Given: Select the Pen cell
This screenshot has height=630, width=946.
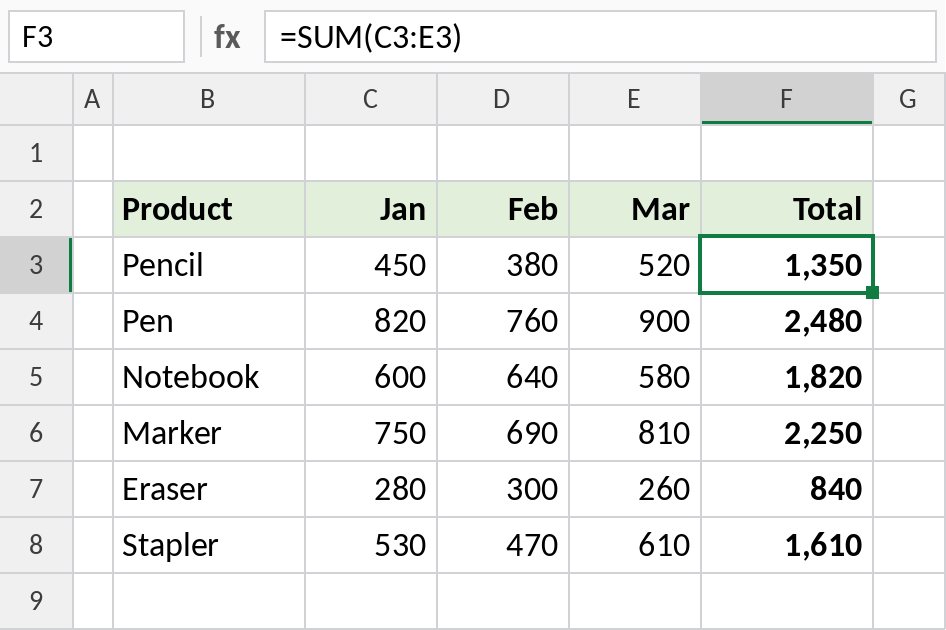Looking at the screenshot, I should [209, 321].
